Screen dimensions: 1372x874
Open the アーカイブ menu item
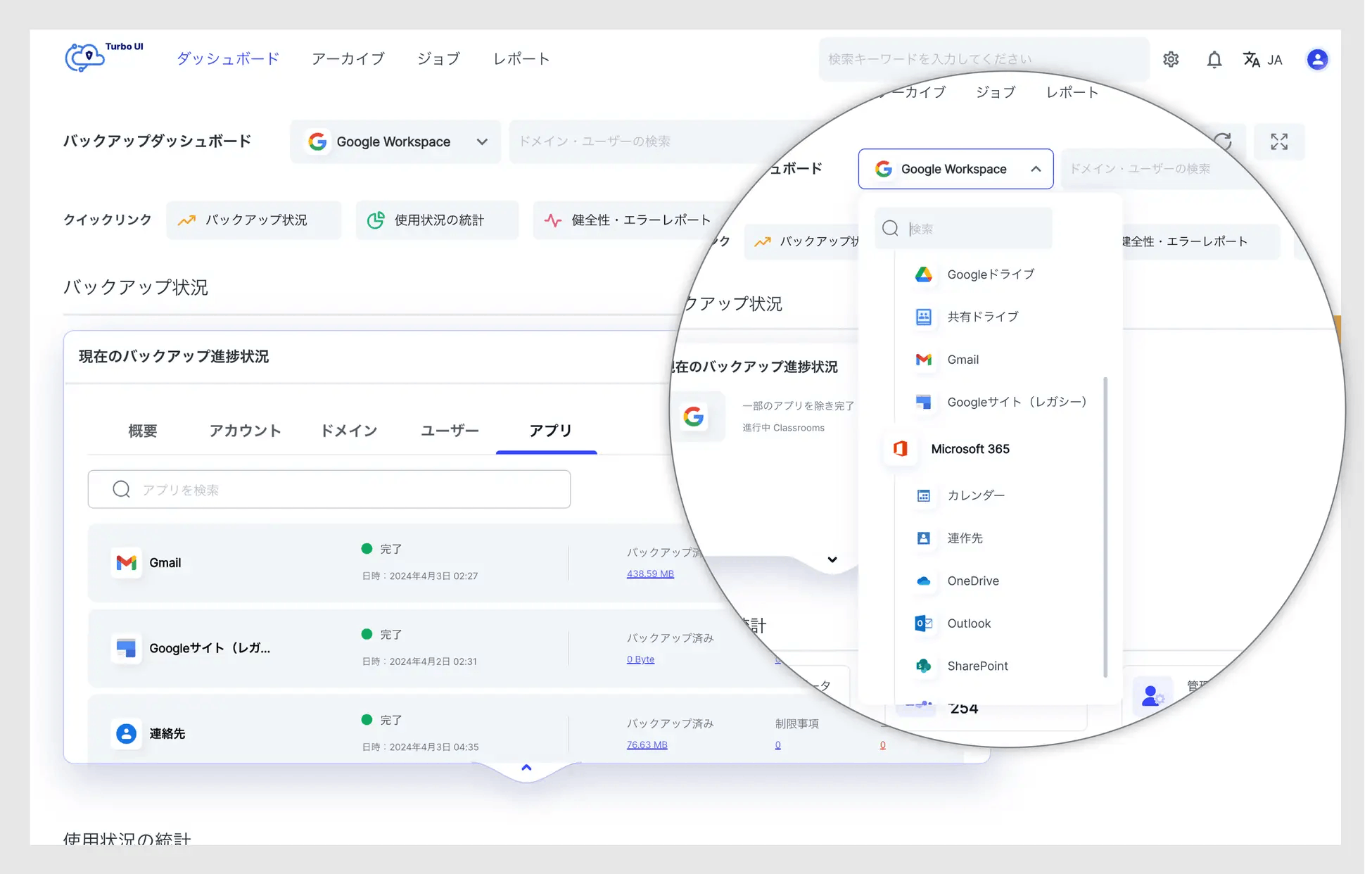(348, 59)
